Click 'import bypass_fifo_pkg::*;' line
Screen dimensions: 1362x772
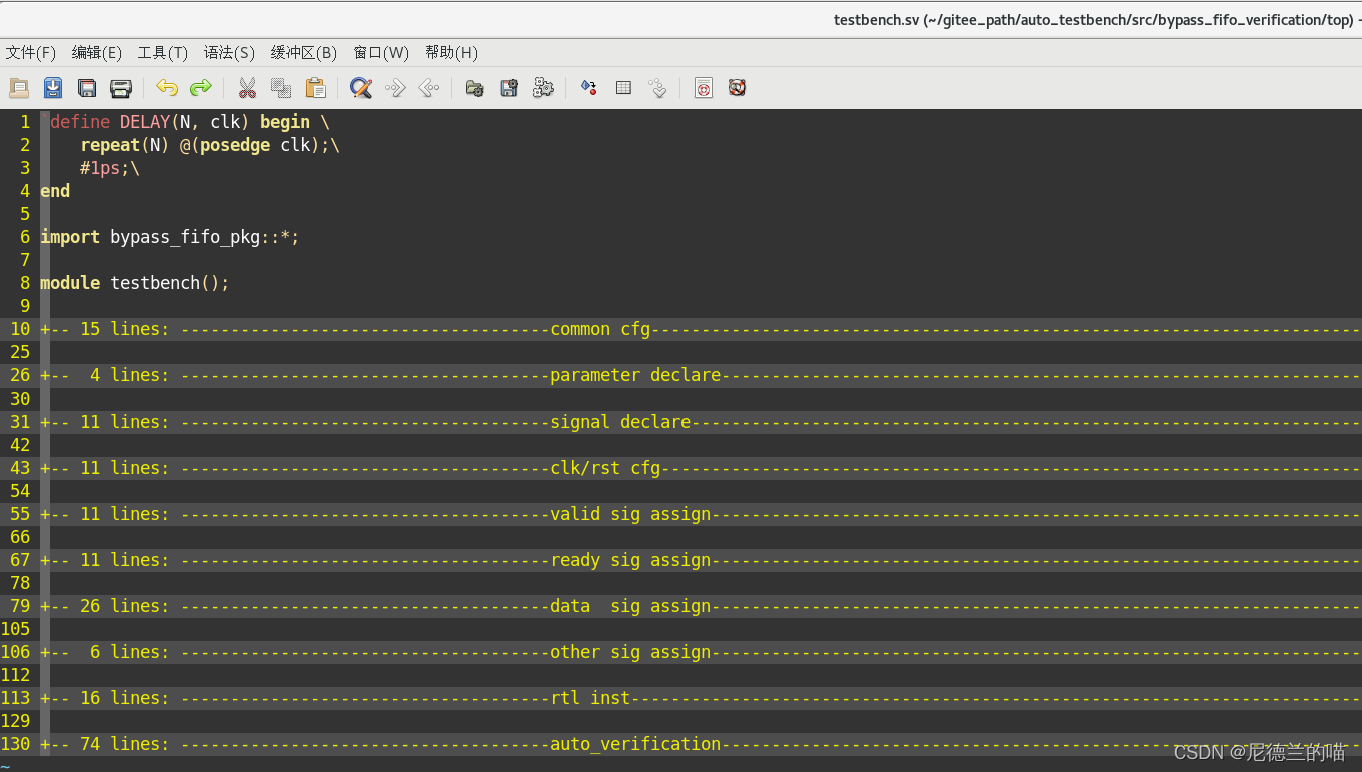pyautogui.click(x=170, y=237)
